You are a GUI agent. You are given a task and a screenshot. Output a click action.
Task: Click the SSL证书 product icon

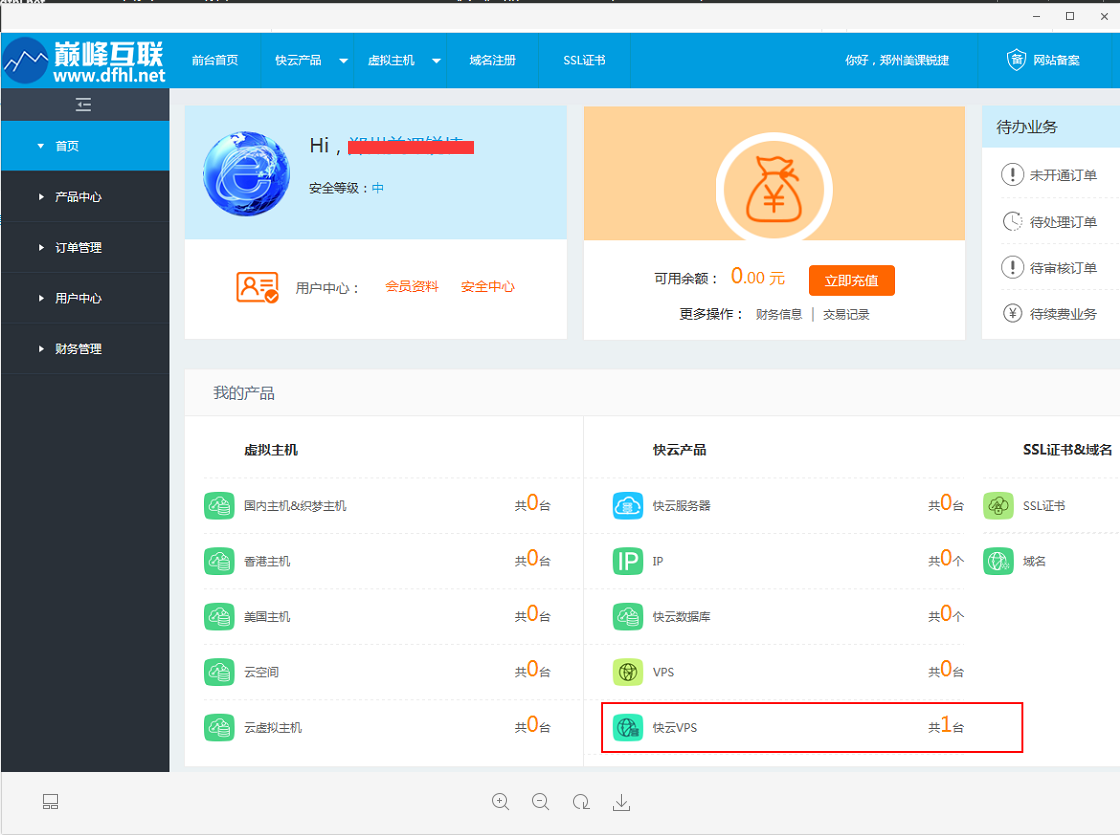coord(999,506)
